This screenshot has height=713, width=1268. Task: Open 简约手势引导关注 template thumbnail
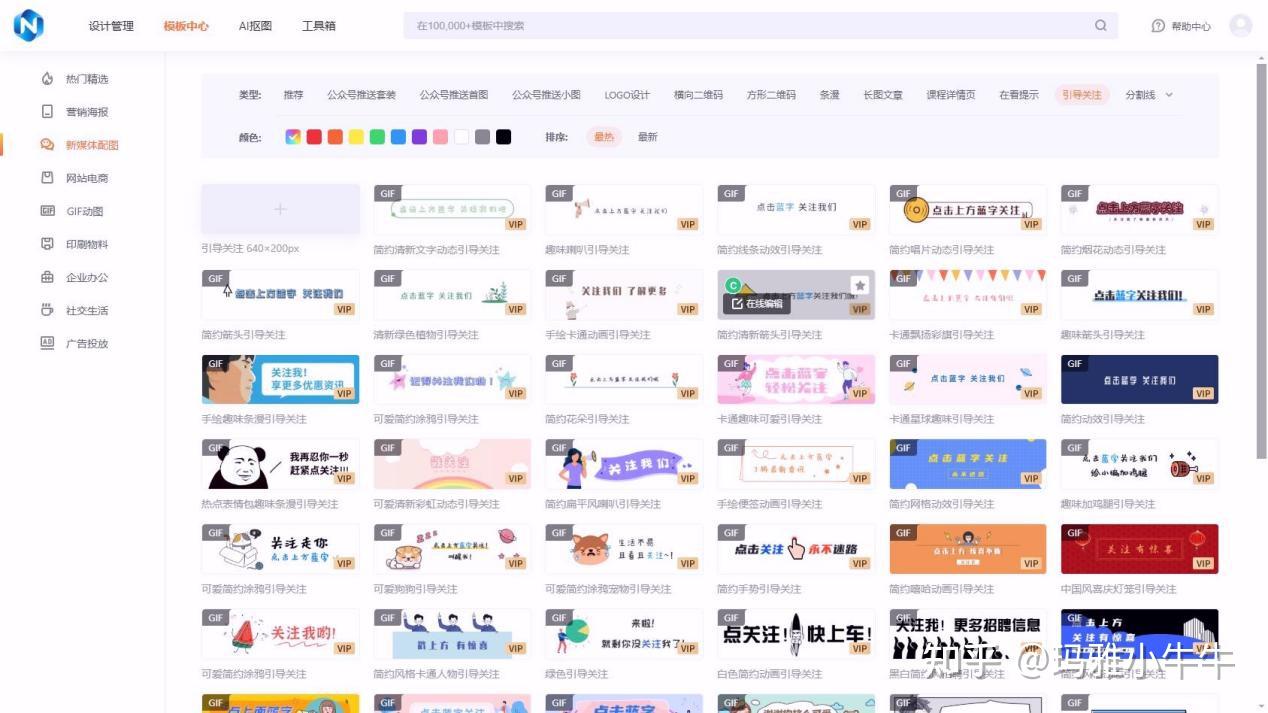point(796,549)
